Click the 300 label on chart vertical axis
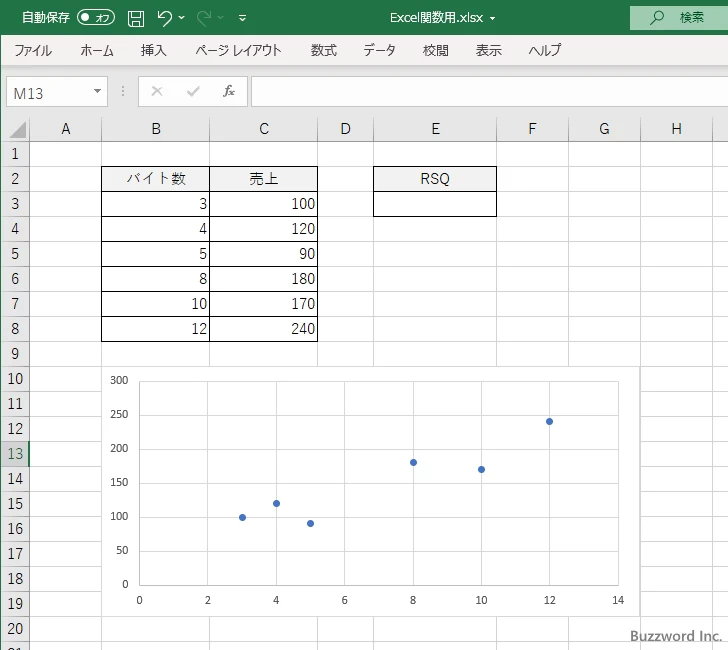The width and height of the screenshot is (728, 650). pos(119,380)
